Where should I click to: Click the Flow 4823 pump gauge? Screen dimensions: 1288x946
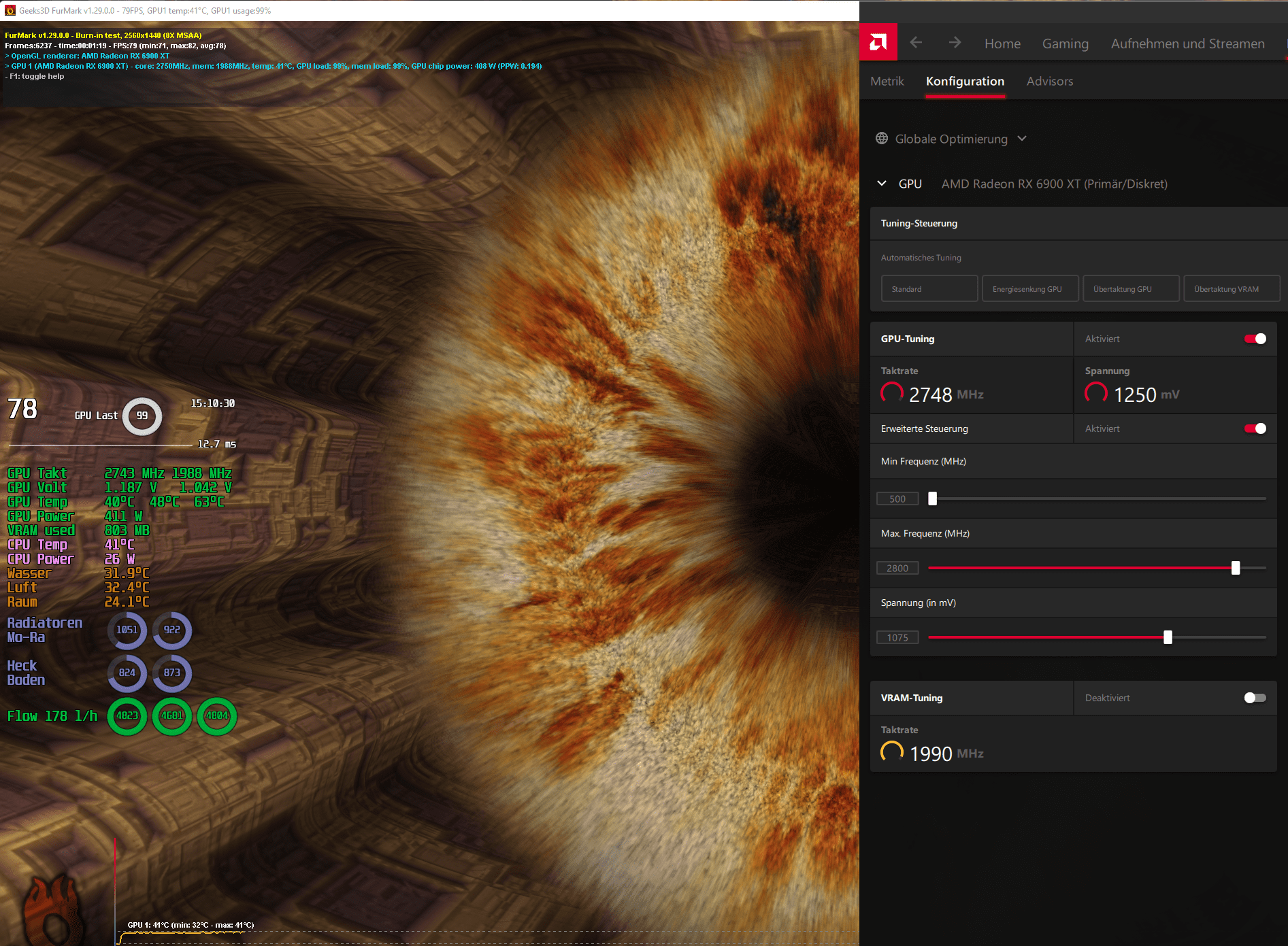click(x=127, y=715)
